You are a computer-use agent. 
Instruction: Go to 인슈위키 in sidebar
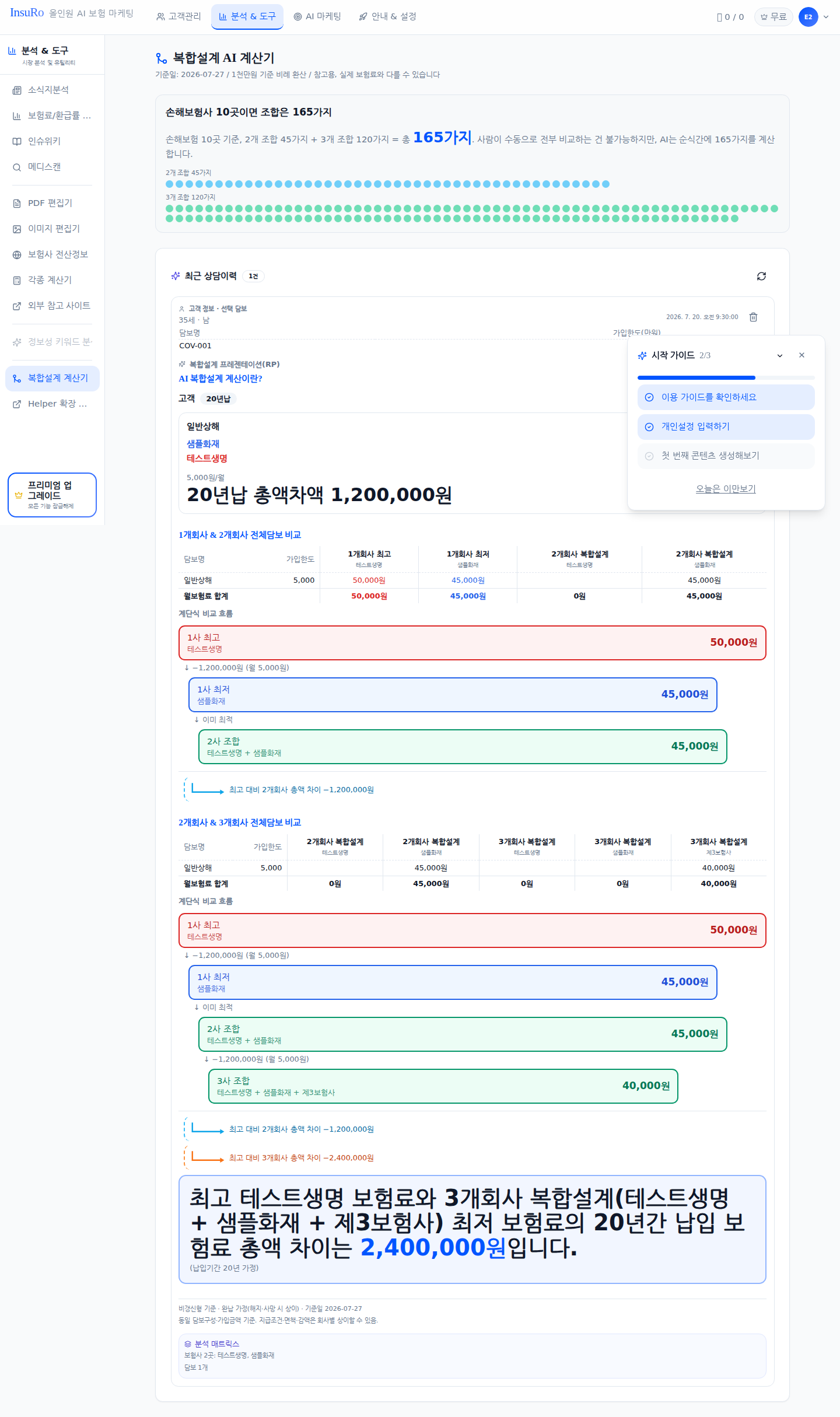(52, 141)
